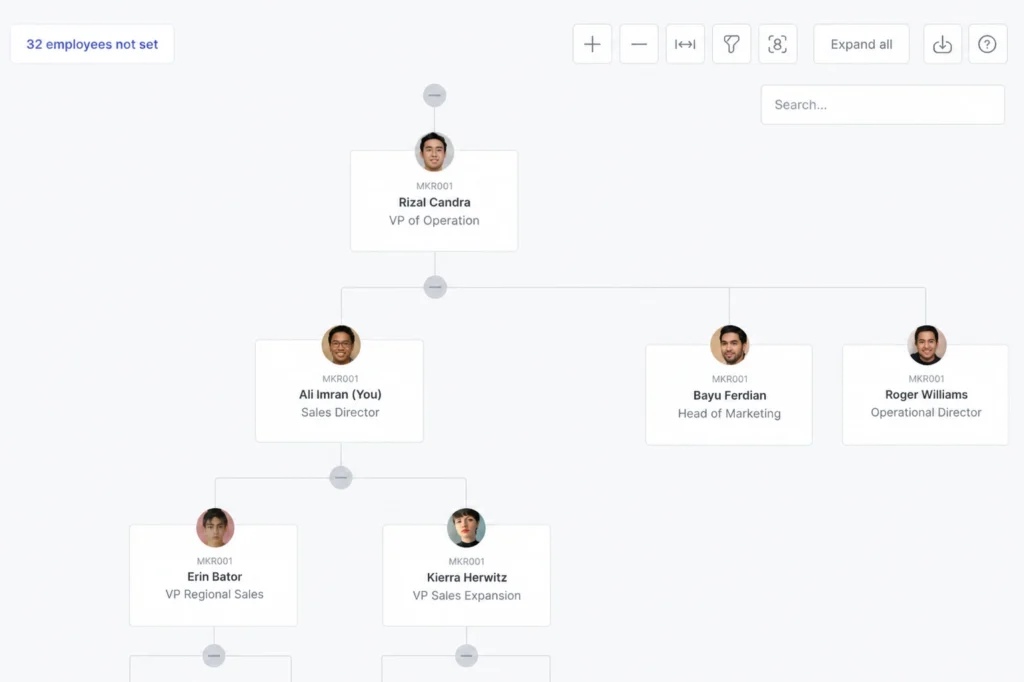Select the Kierra Herwitz employee card
This screenshot has width=1024, height=682.
466,575
